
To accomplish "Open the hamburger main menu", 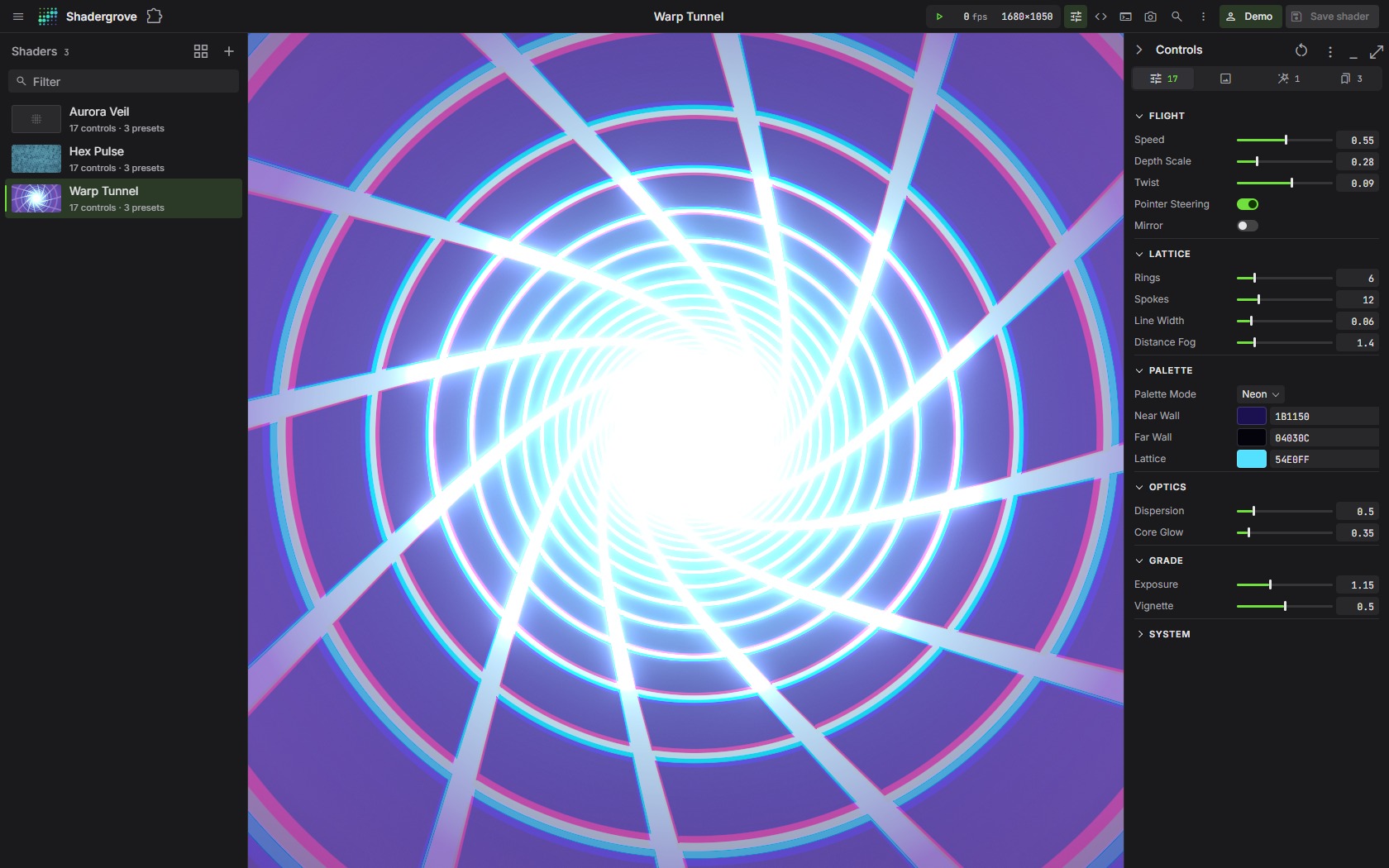I will [18, 17].
